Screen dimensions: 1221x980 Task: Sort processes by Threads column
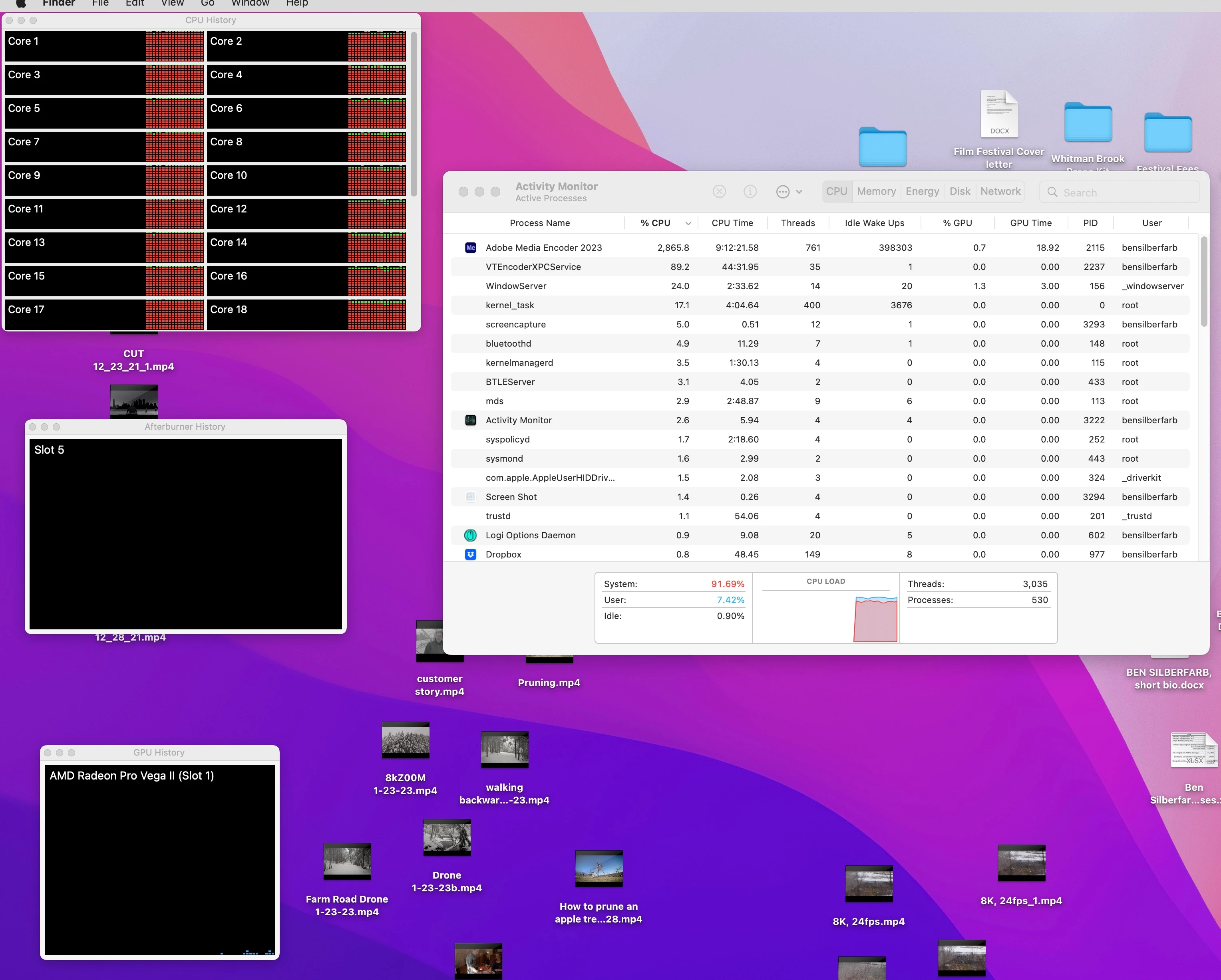click(x=797, y=223)
